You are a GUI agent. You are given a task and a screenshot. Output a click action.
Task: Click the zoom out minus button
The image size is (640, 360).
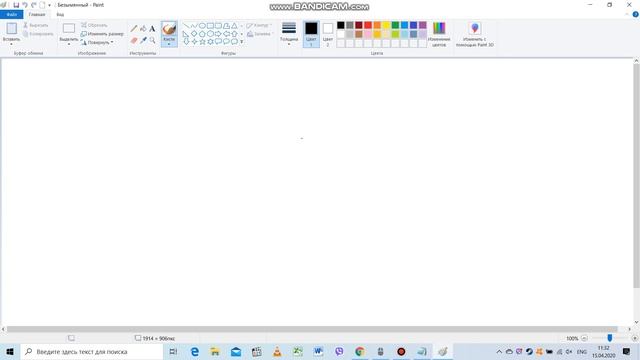pyautogui.click(x=584, y=338)
